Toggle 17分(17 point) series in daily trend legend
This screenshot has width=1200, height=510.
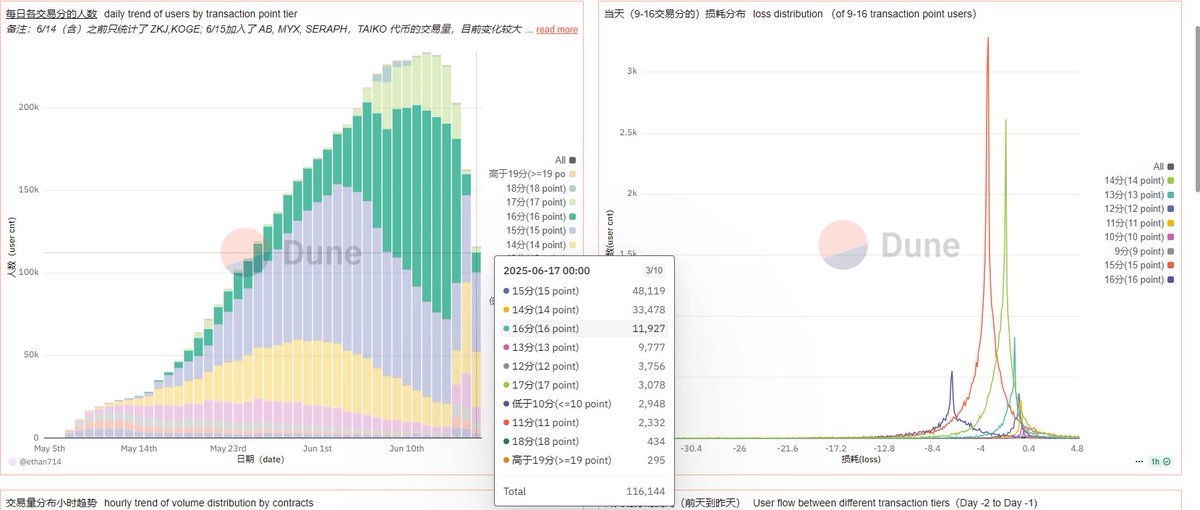(541, 202)
